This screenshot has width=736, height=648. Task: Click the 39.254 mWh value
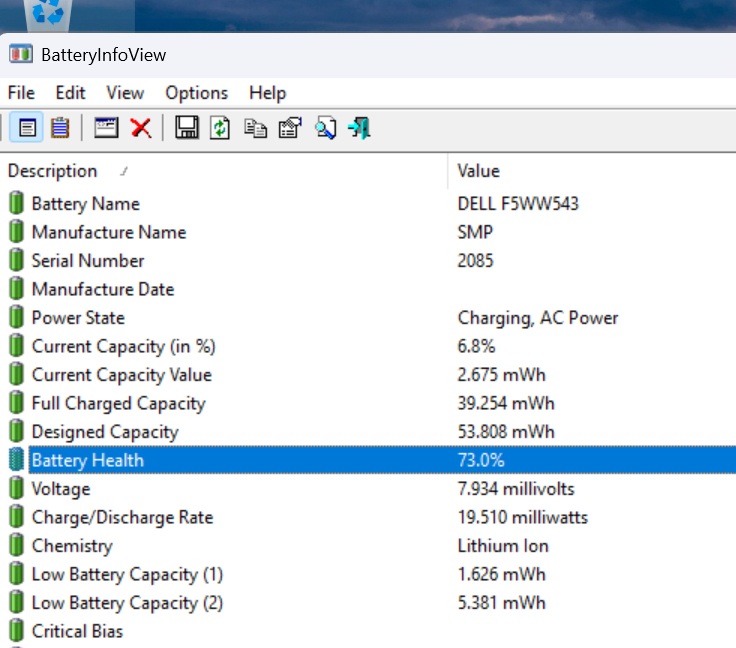point(506,403)
